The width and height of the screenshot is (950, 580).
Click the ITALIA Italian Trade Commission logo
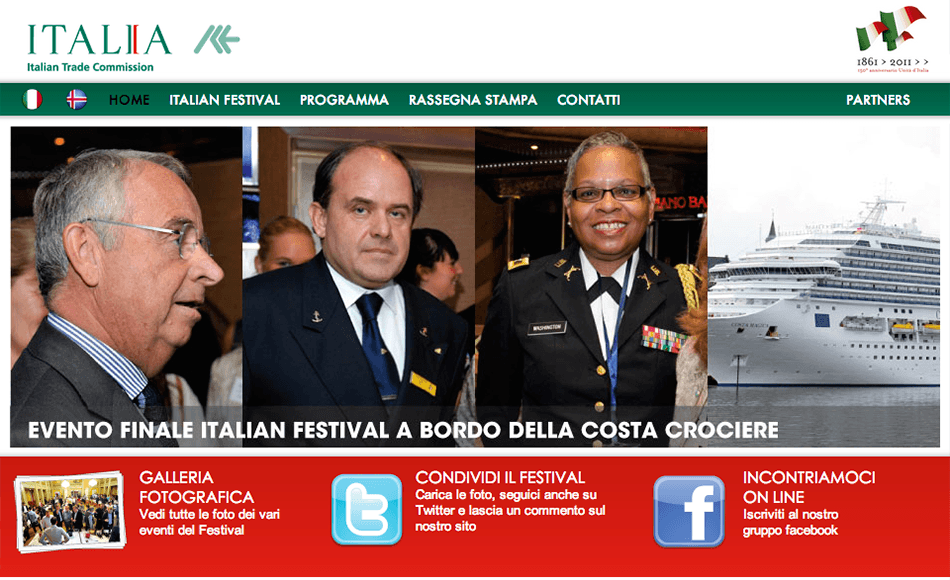click(x=99, y=48)
